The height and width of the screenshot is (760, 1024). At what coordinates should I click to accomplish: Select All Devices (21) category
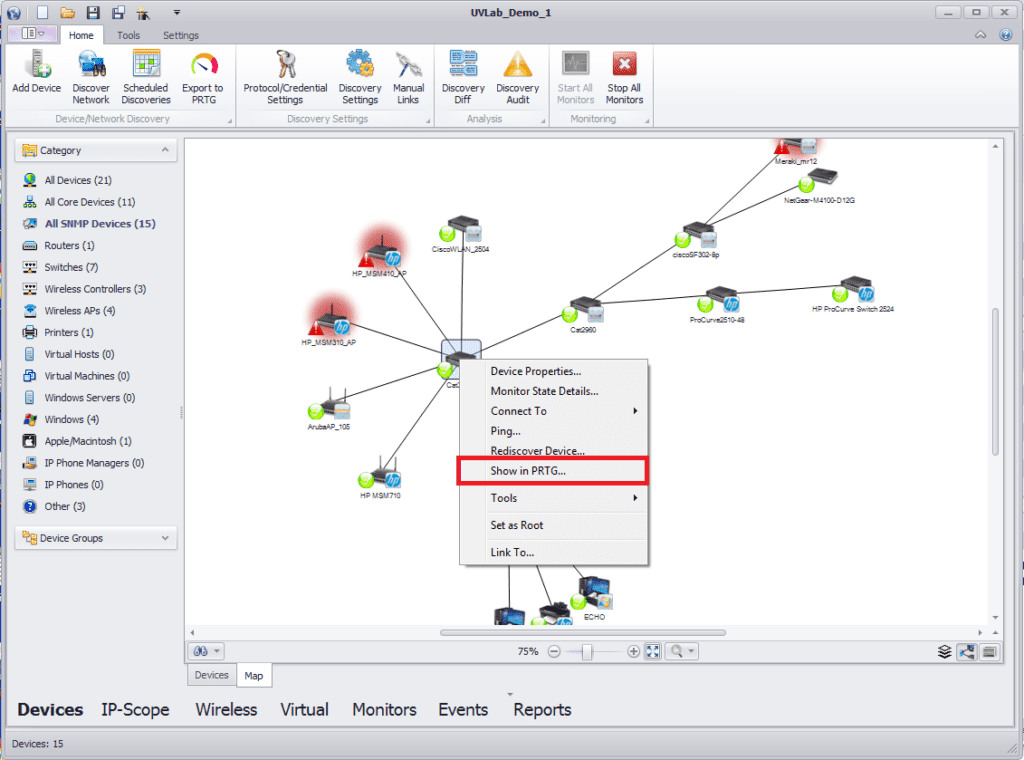pyautogui.click(x=78, y=180)
